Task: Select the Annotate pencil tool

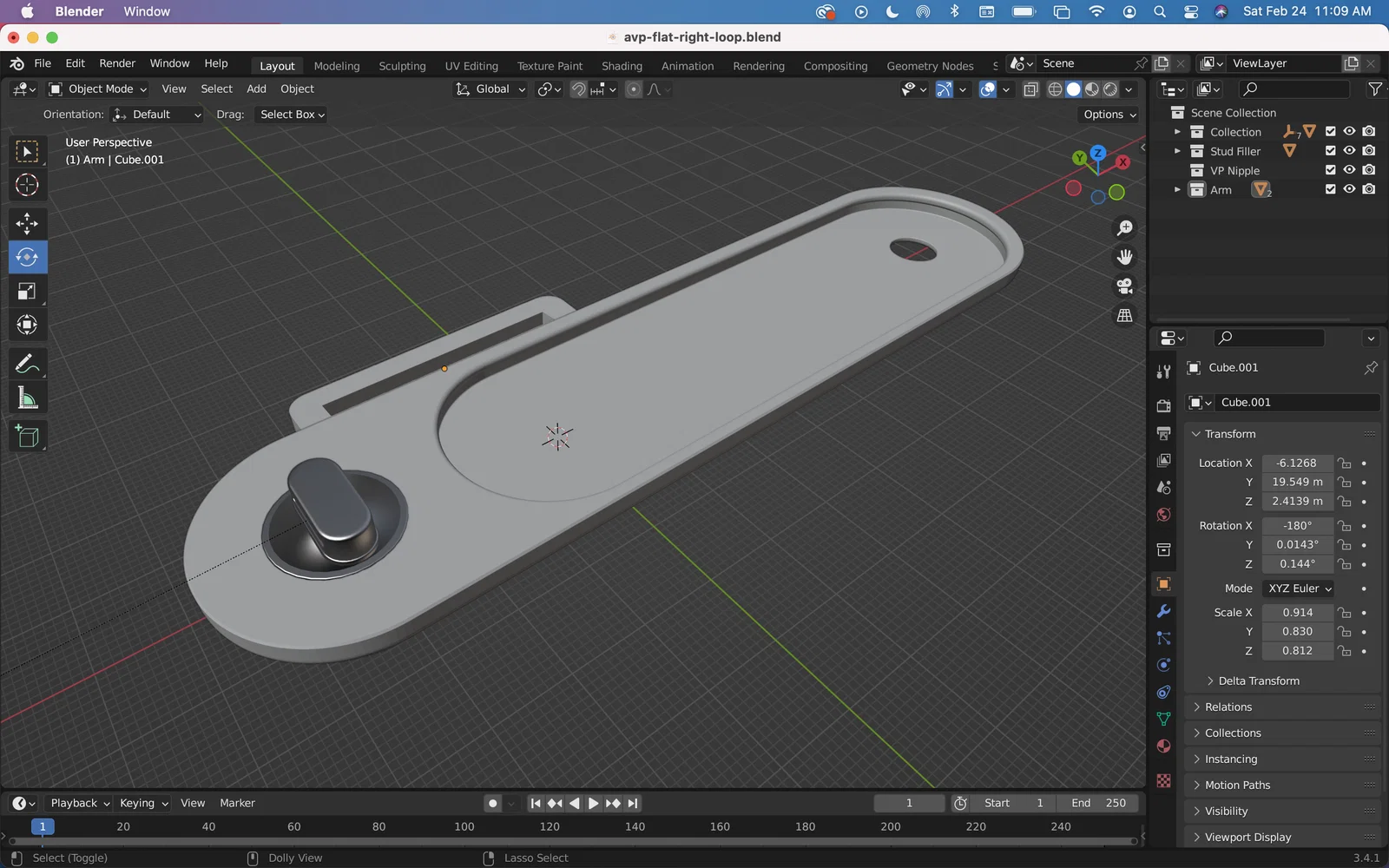Action: pyautogui.click(x=27, y=364)
